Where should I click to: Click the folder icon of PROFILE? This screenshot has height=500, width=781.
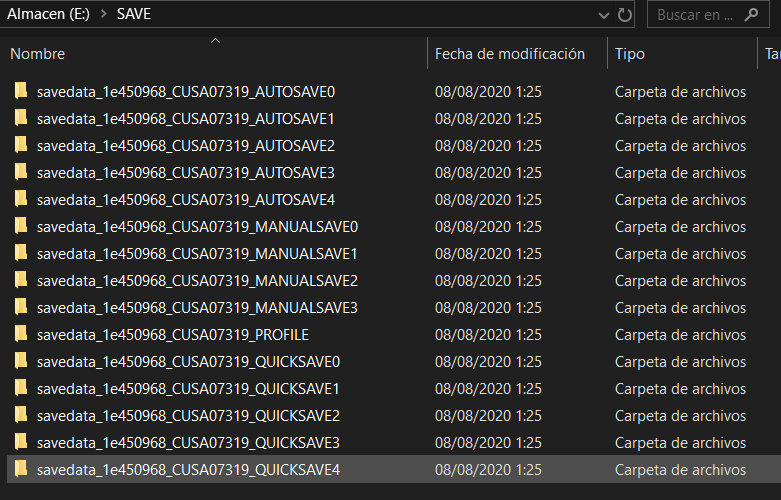coord(21,334)
